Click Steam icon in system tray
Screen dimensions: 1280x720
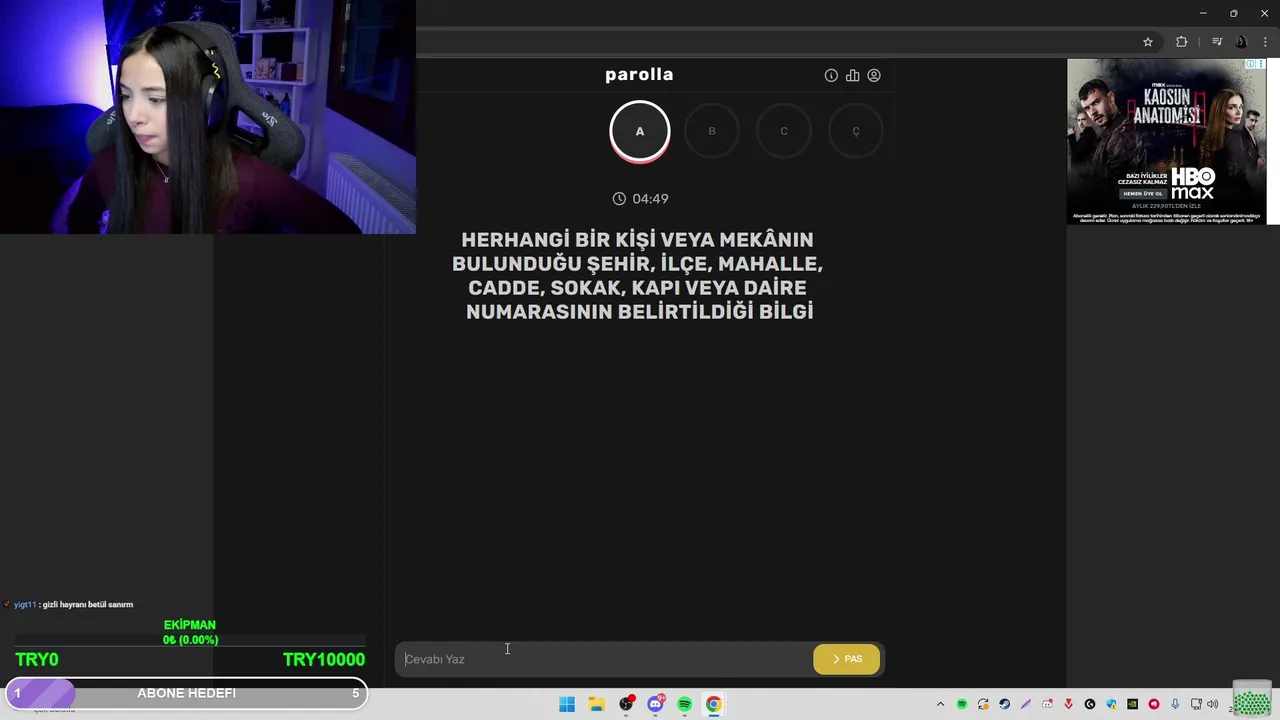(1004, 704)
